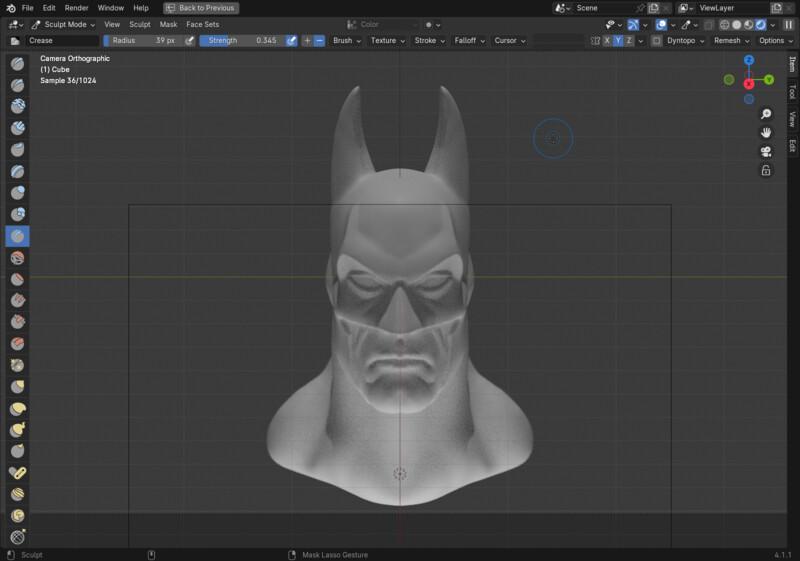Switch to rendered viewport shading
This screenshot has height=561, width=800.
coord(761,24)
